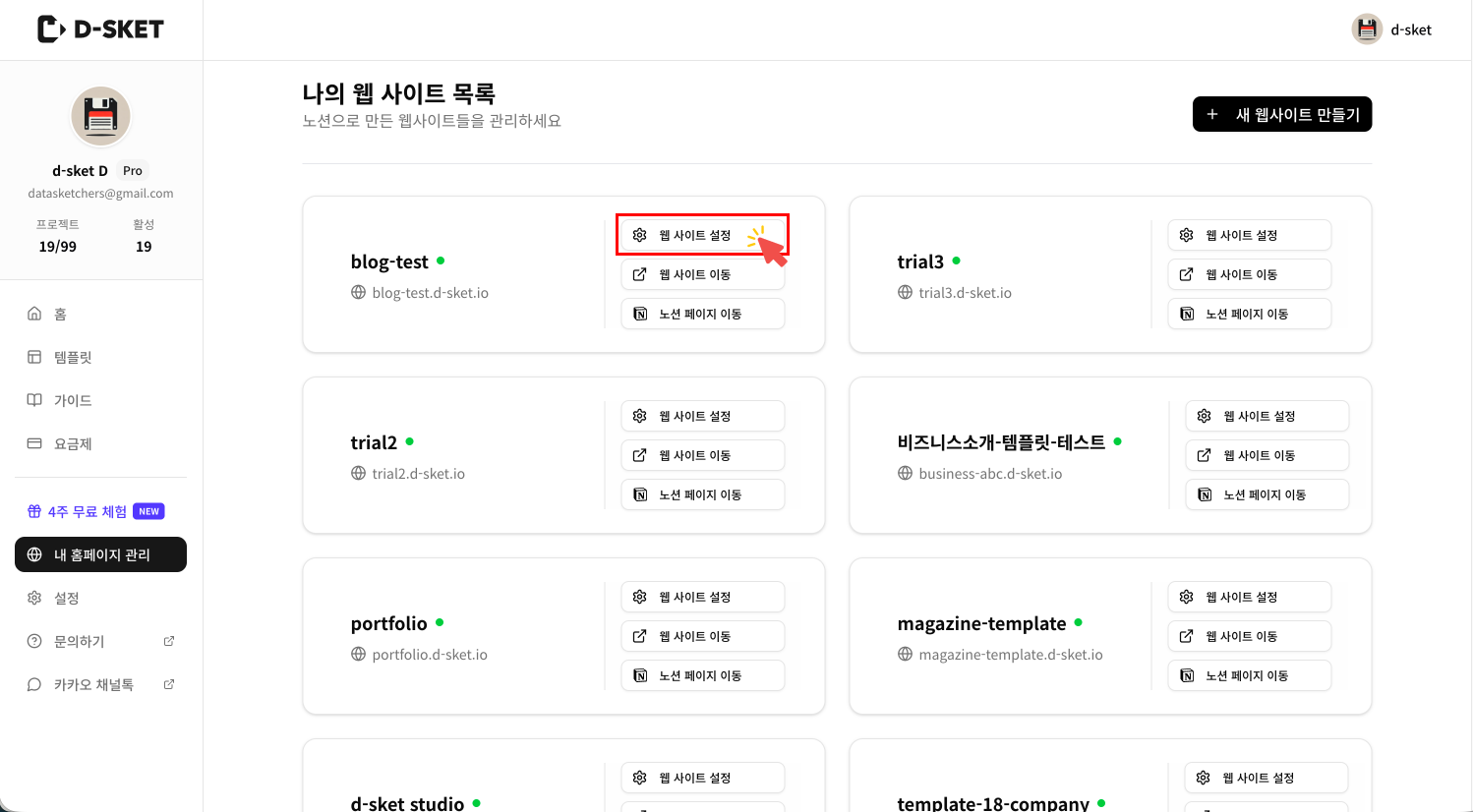Select 내 홈페이지 관리 in the sidebar
Screen dimensions: 1473x812
click(x=100, y=554)
